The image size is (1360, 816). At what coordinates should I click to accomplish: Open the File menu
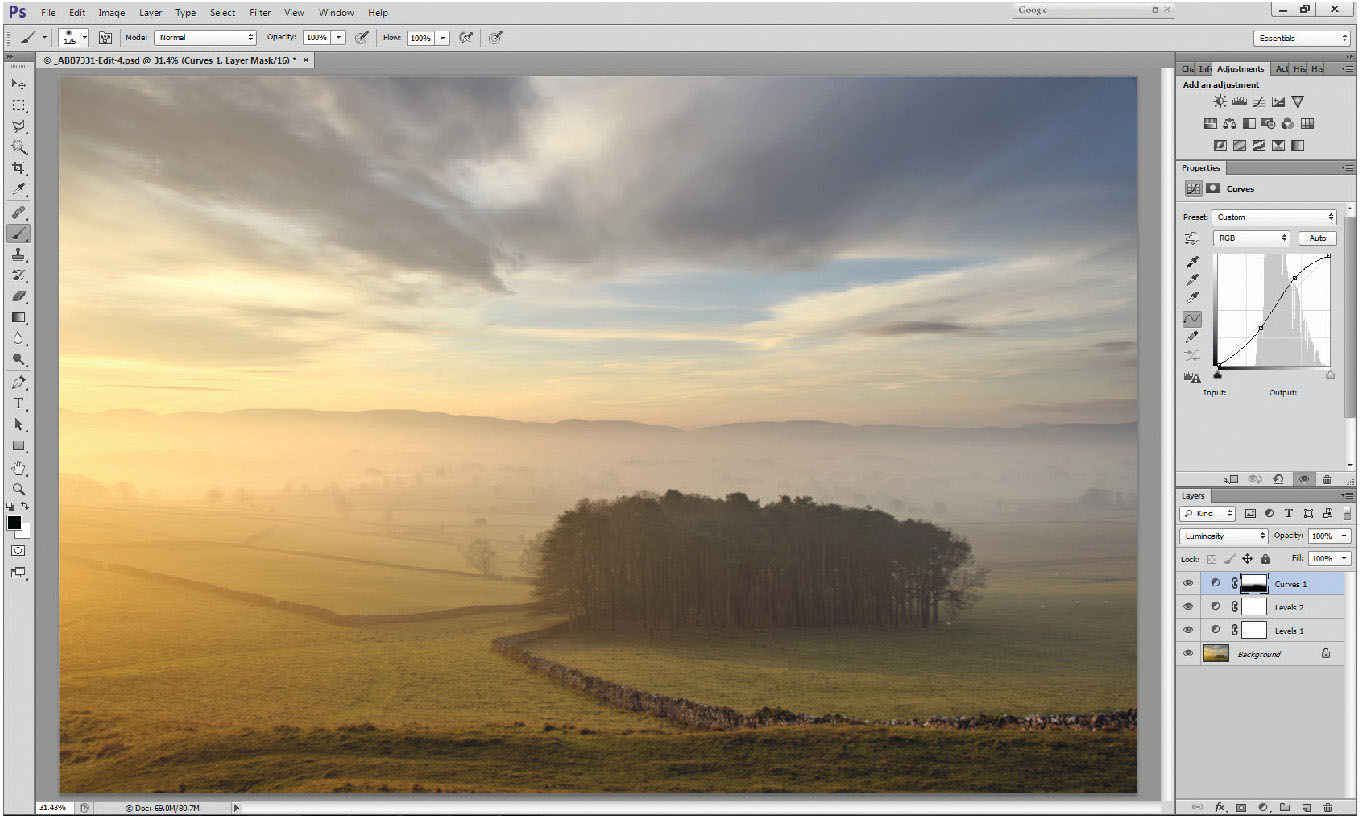click(48, 13)
